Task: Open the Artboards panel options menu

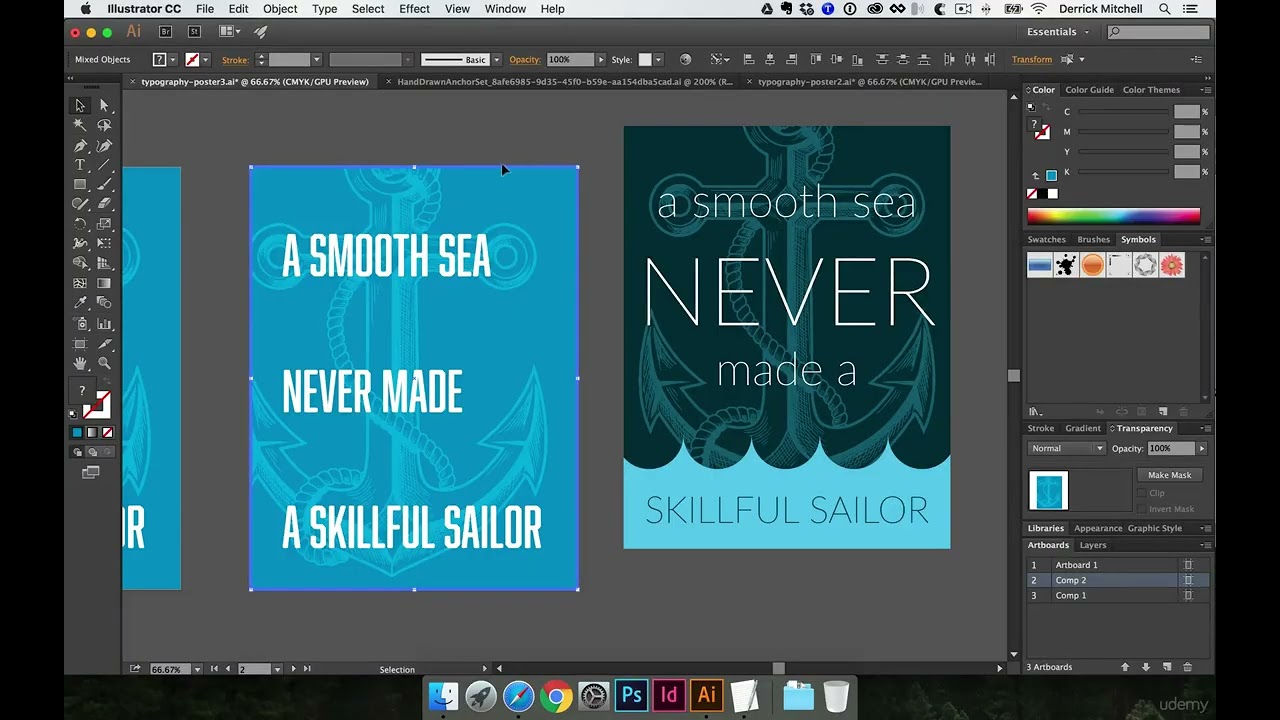Action: tap(1206, 545)
